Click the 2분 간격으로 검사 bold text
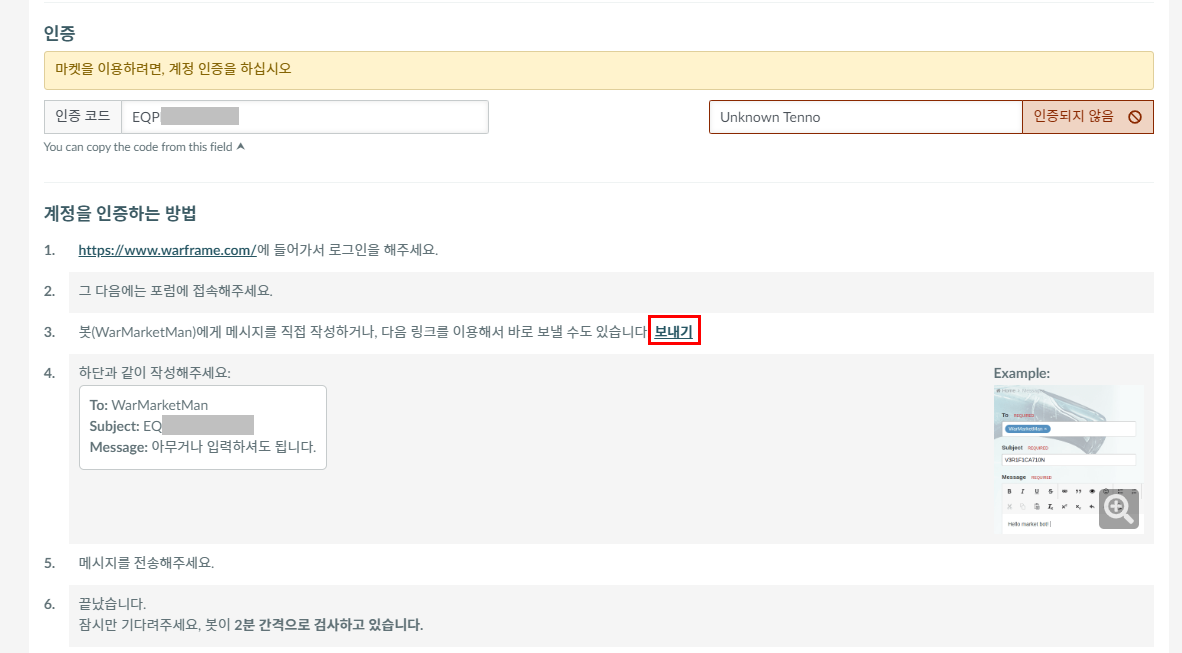 [329, 624]
